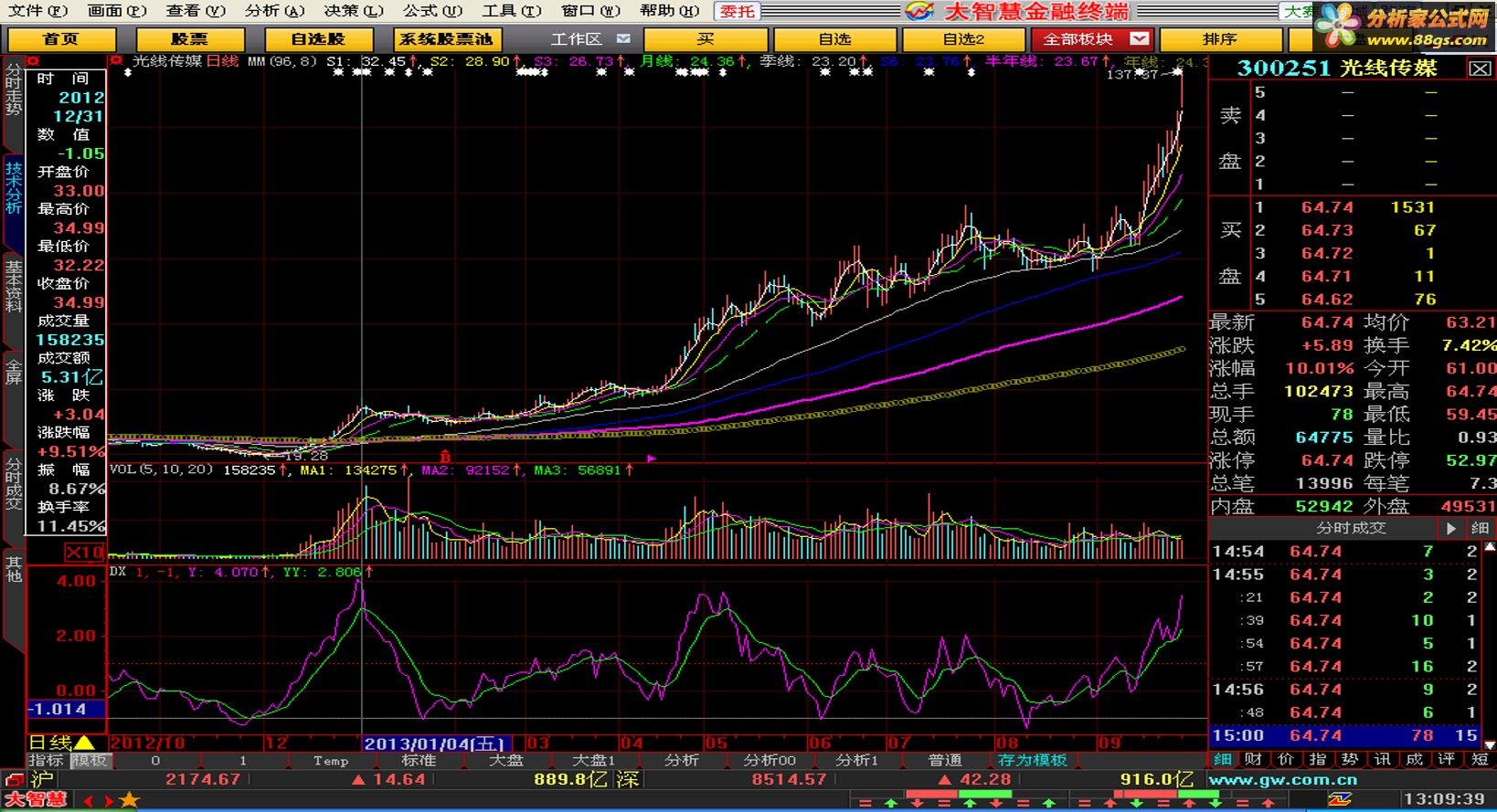Click the red right arrow in status bar
This screenshot has width=1497, height=812.
coord(108,801)
